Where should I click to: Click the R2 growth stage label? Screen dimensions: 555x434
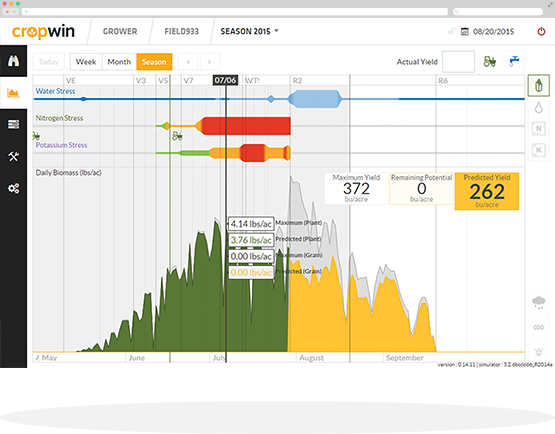pos(297,81)
